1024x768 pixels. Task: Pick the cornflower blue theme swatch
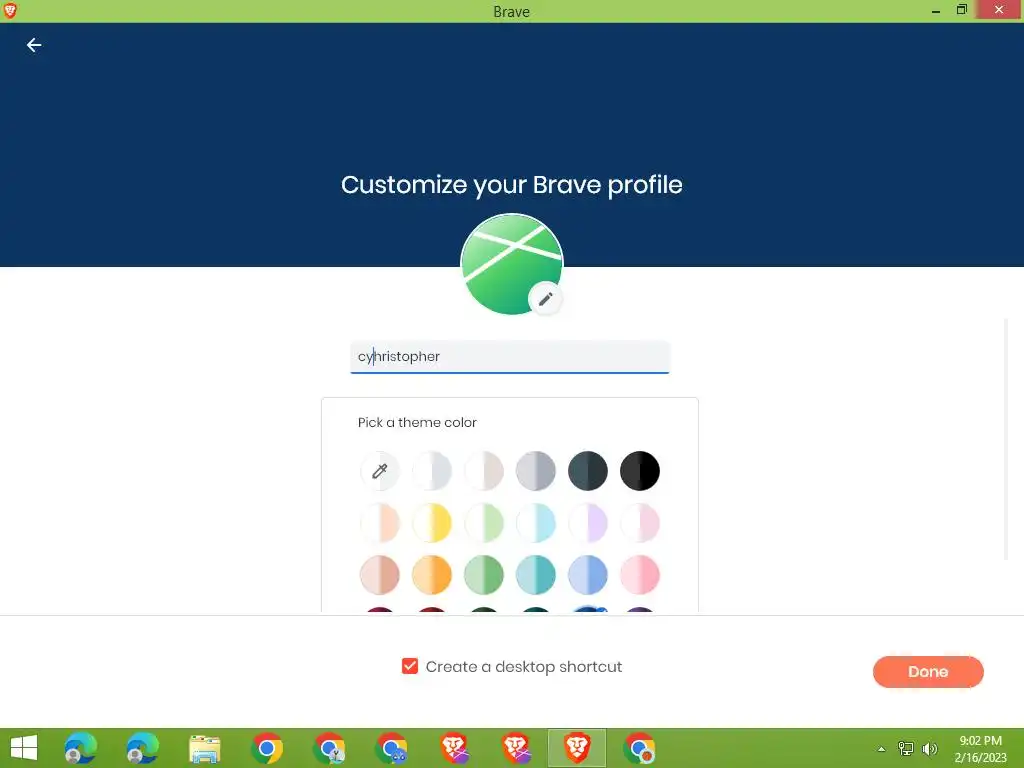pos(588,575)
